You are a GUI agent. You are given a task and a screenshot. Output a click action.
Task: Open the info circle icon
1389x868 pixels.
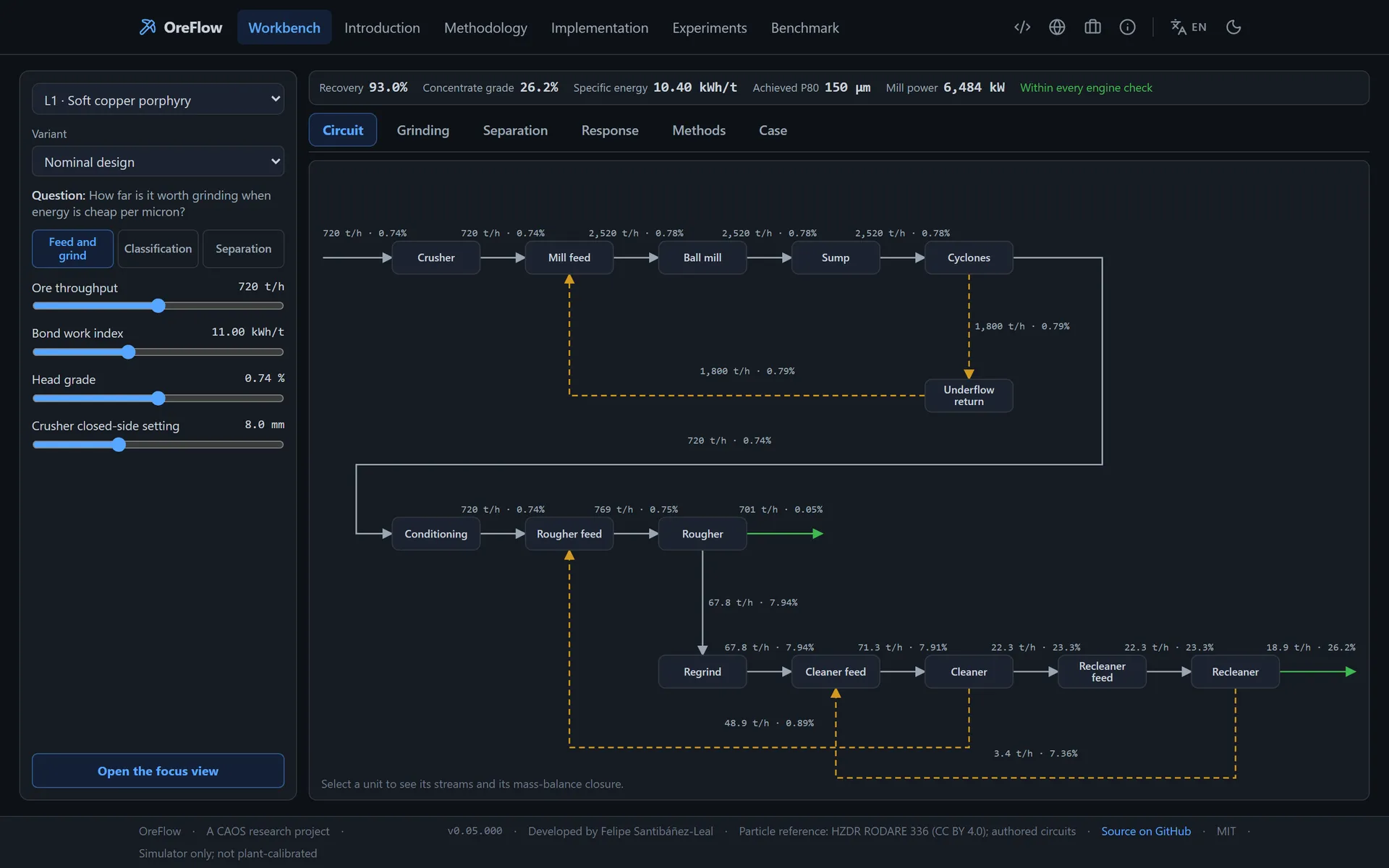(1127, 27)
